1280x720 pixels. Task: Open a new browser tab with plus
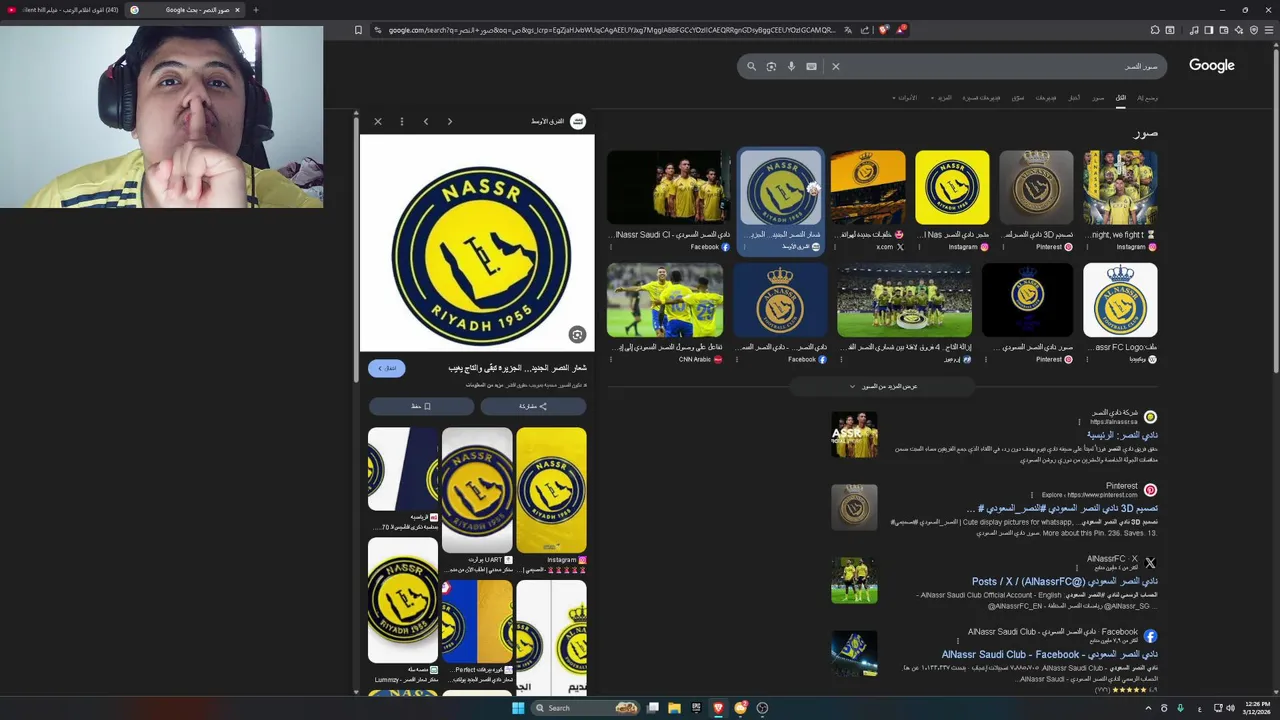click(256, 10)
